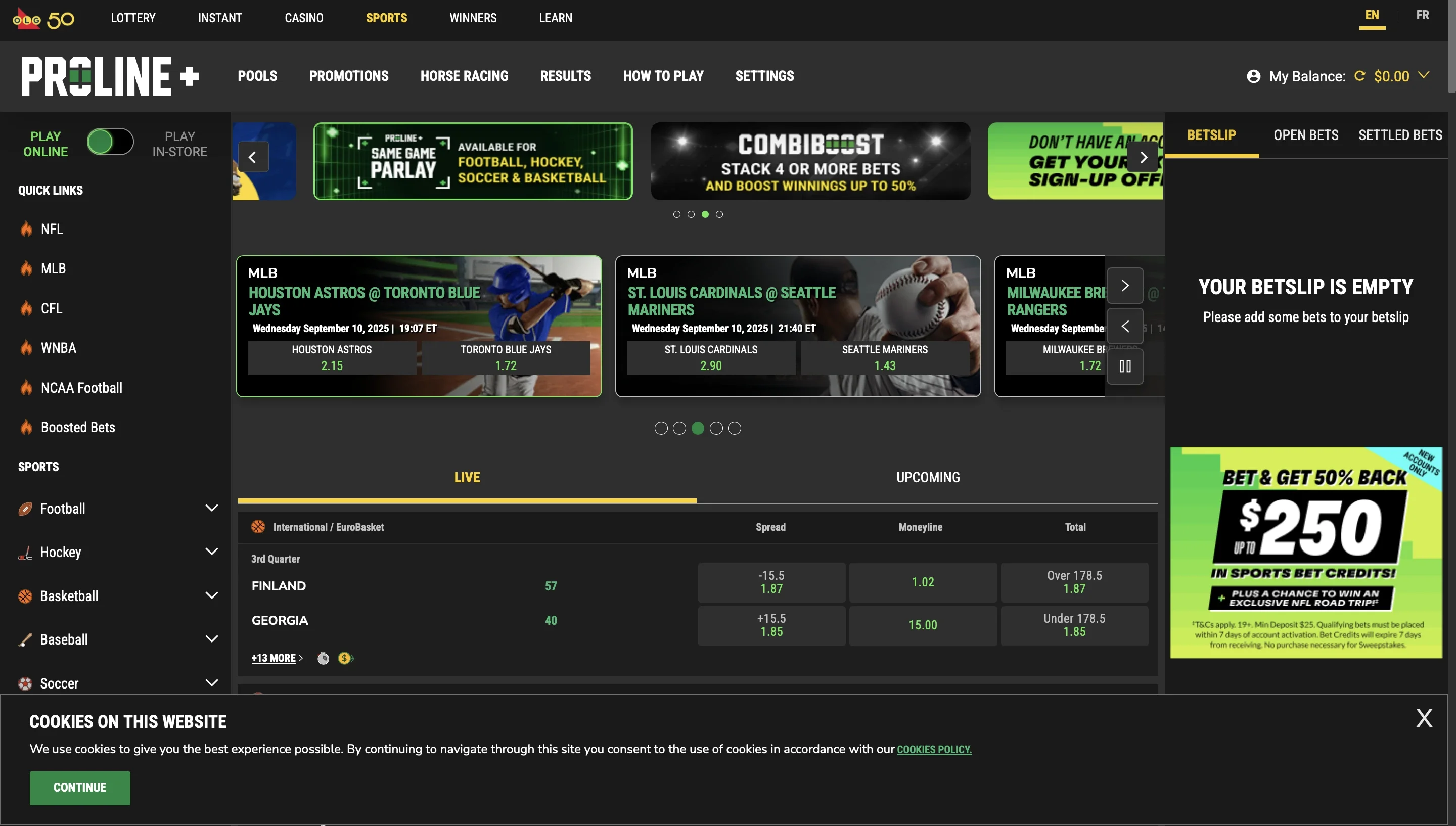This screenshot has width=1456, height=826.
Task: Open the Cookies Policy link
Action: tap(934, 749)
